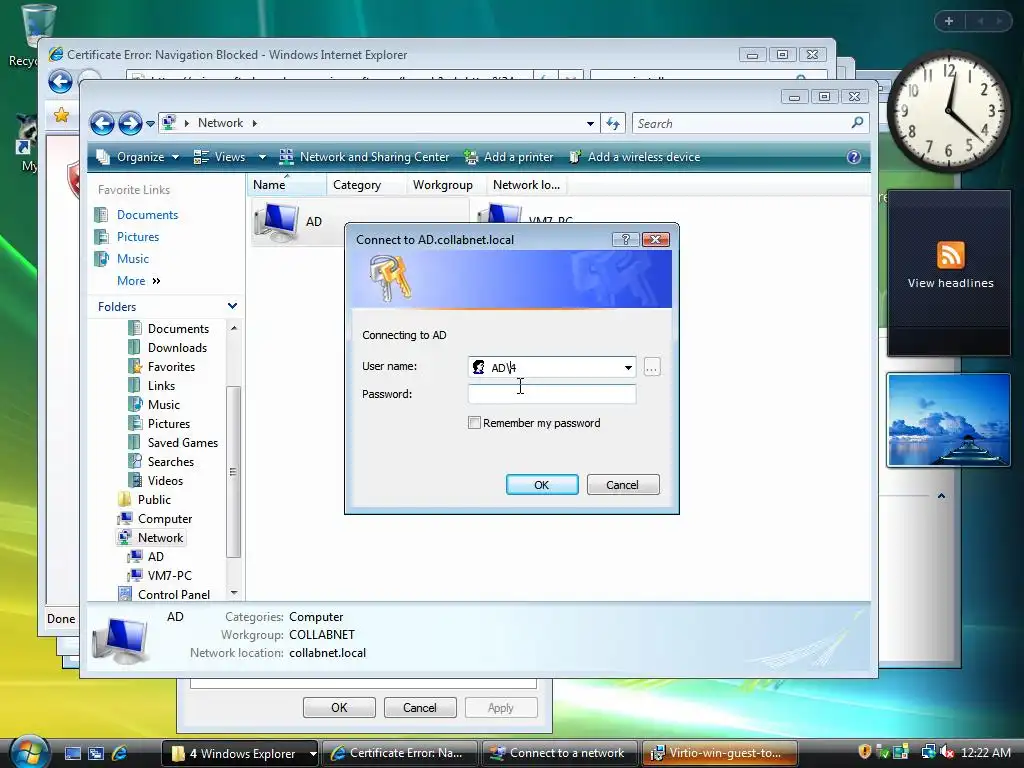Select Saved Games folder in tree
Image resolution: width=1024 pixels, height=768 pixels.
[x=182, y=442]
